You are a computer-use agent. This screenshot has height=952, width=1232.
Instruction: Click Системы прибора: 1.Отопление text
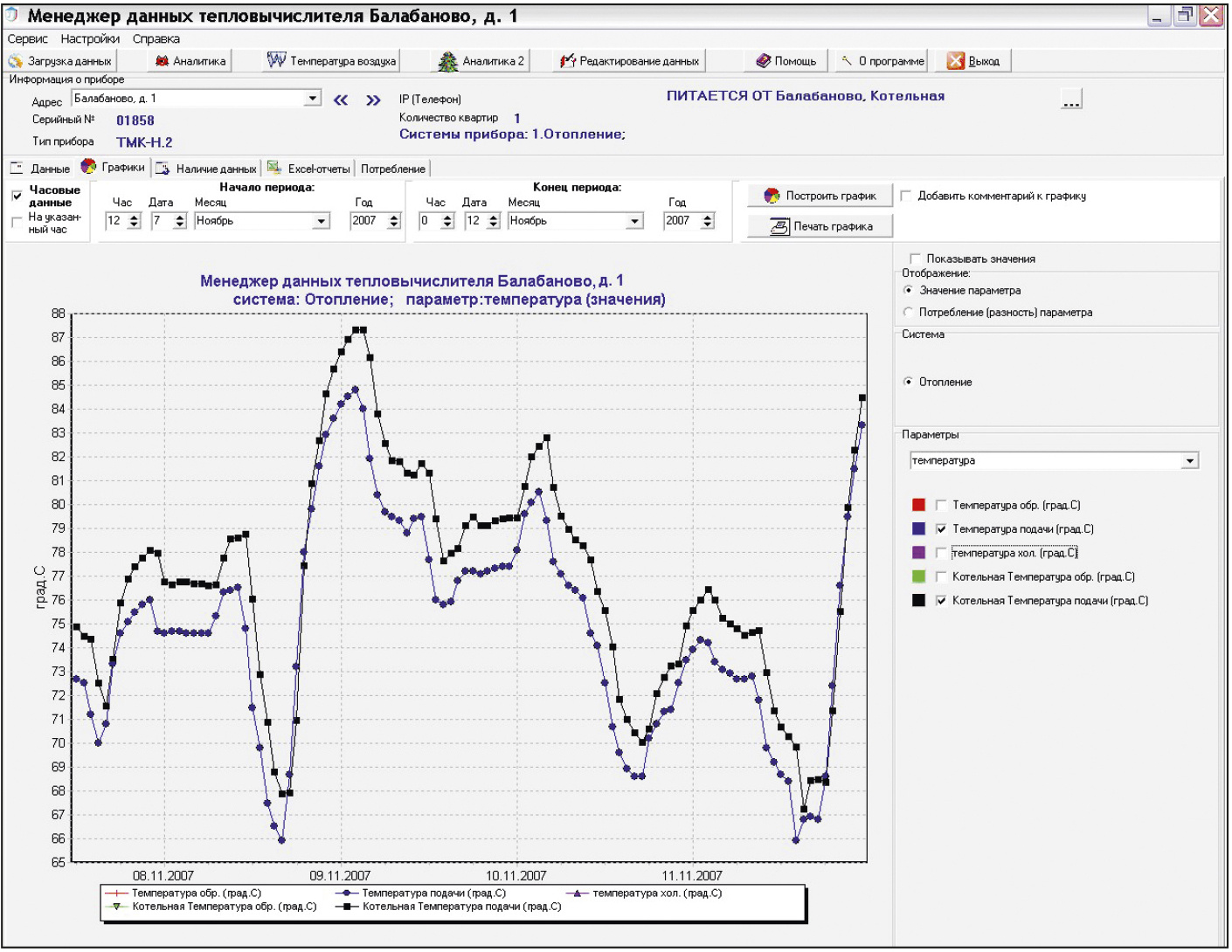pyautogui.click(x=512, y=135)
